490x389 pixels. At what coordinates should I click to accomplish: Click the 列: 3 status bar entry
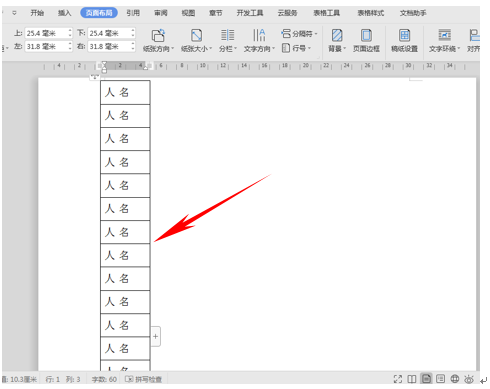[73, 379]
